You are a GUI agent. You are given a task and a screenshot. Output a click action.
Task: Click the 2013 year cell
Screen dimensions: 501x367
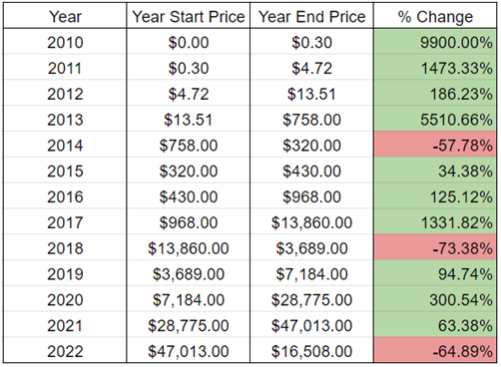coord(65,119)
